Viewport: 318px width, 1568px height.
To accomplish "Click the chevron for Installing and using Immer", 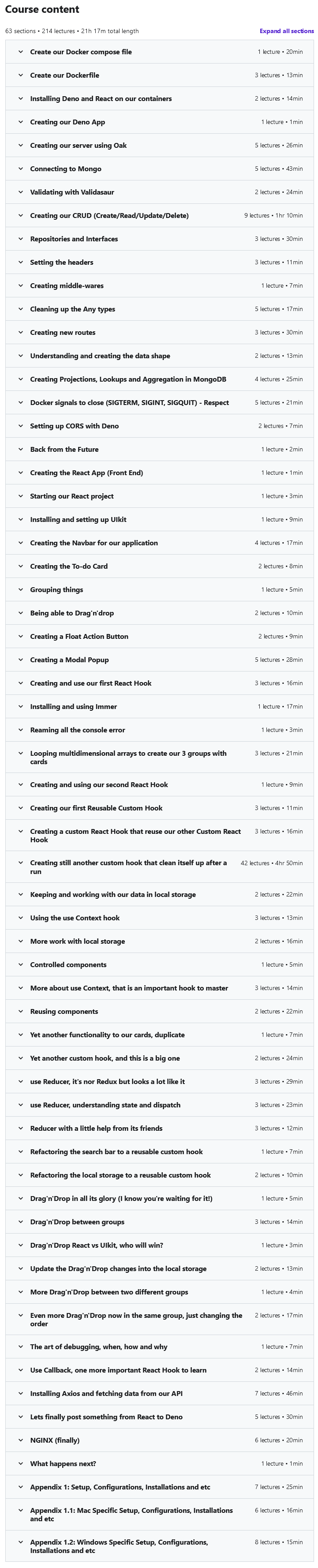I will pos(21,707).
